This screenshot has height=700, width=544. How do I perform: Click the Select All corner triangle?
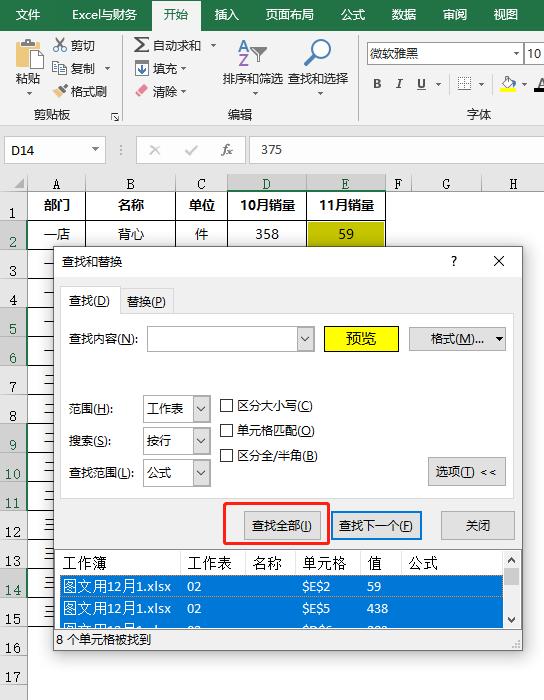18,183
